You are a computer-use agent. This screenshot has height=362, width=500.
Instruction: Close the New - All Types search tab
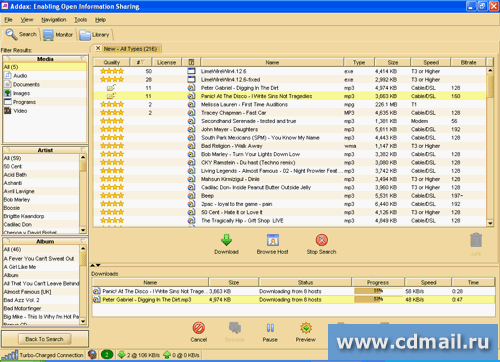(x=98, y=48)
